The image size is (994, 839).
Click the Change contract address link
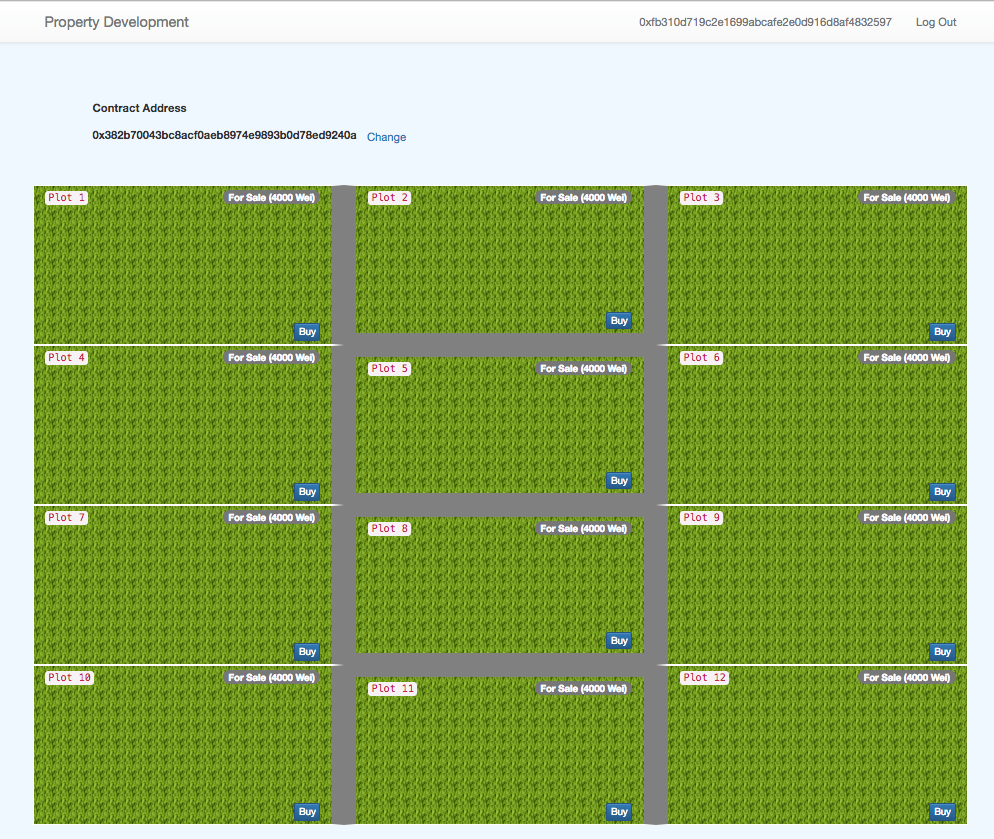(386, 137)
